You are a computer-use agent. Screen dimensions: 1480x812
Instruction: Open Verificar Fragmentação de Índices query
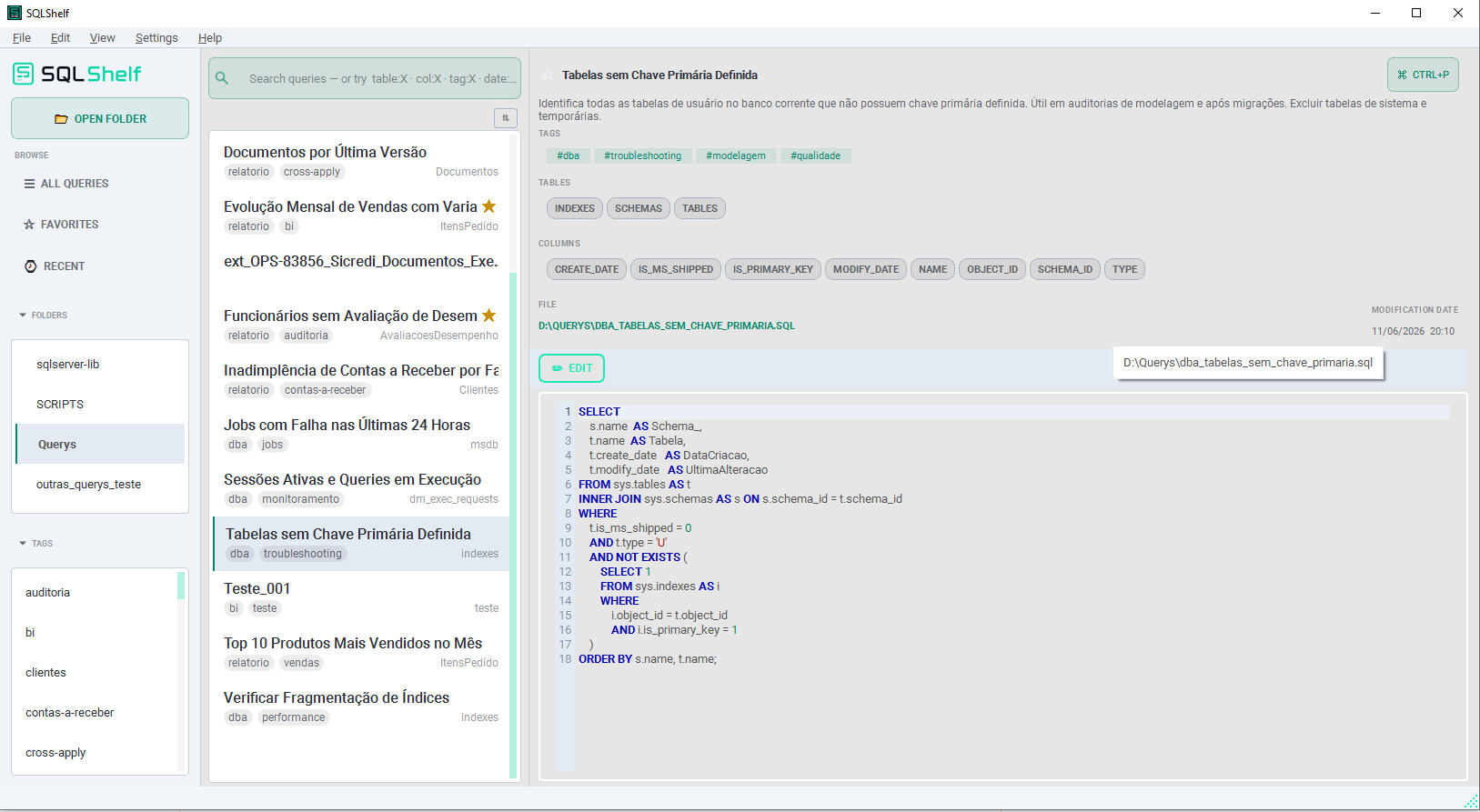pos(361,707)
